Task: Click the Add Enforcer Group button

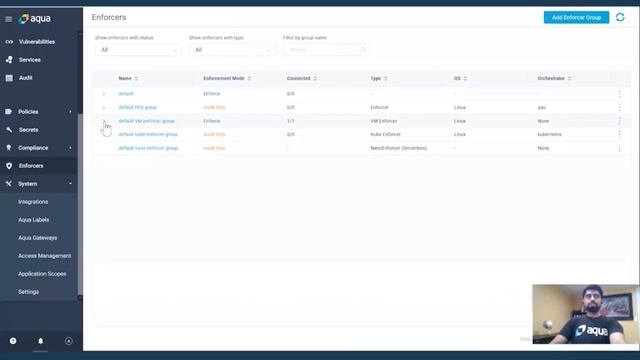Action: pyautogui.click(x=576, y=17)
